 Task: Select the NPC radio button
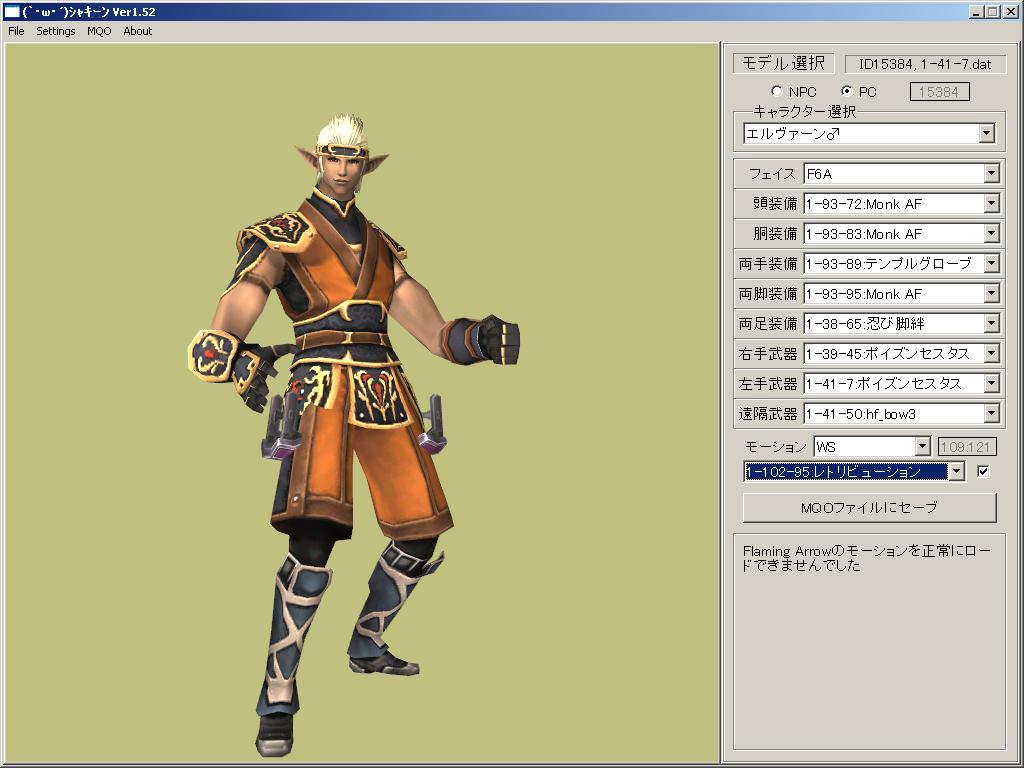pos(776,91)
